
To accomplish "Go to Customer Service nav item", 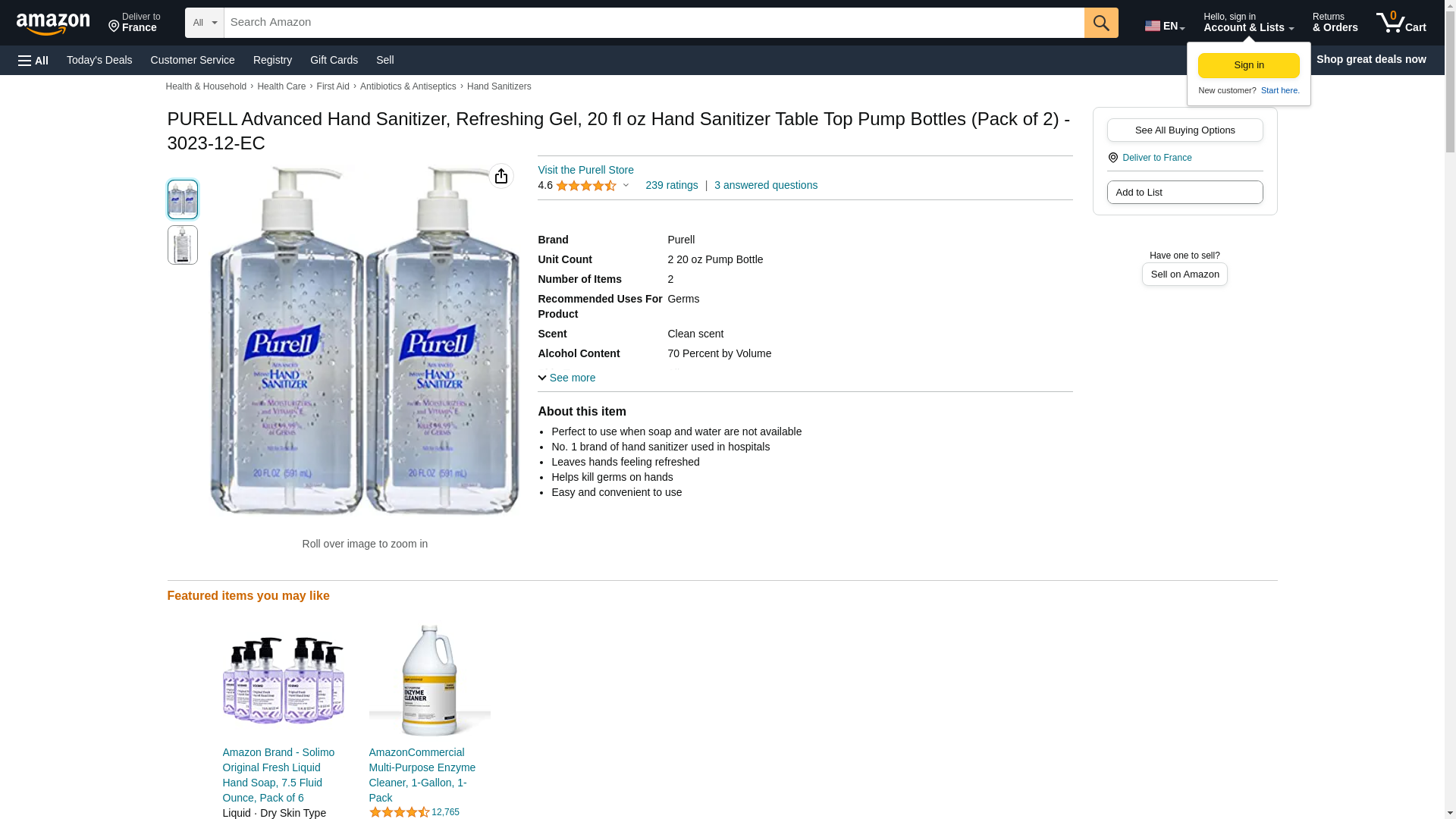I will [193, 60].
